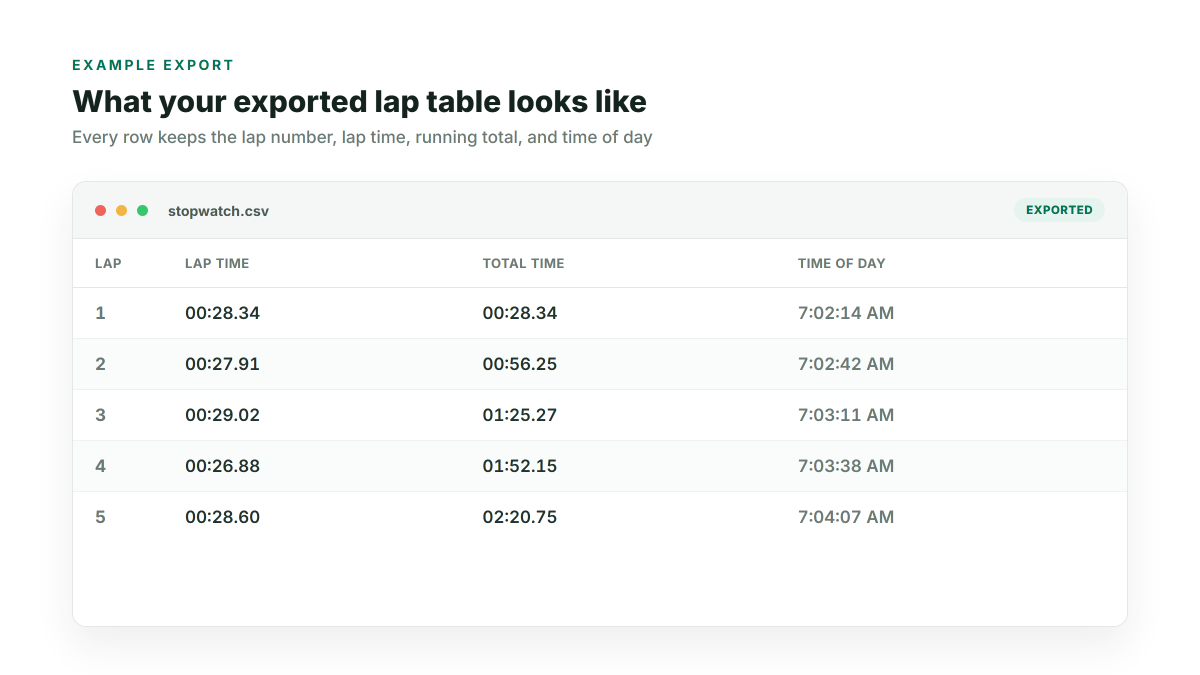Click the yellow window dot

point(121,210)
